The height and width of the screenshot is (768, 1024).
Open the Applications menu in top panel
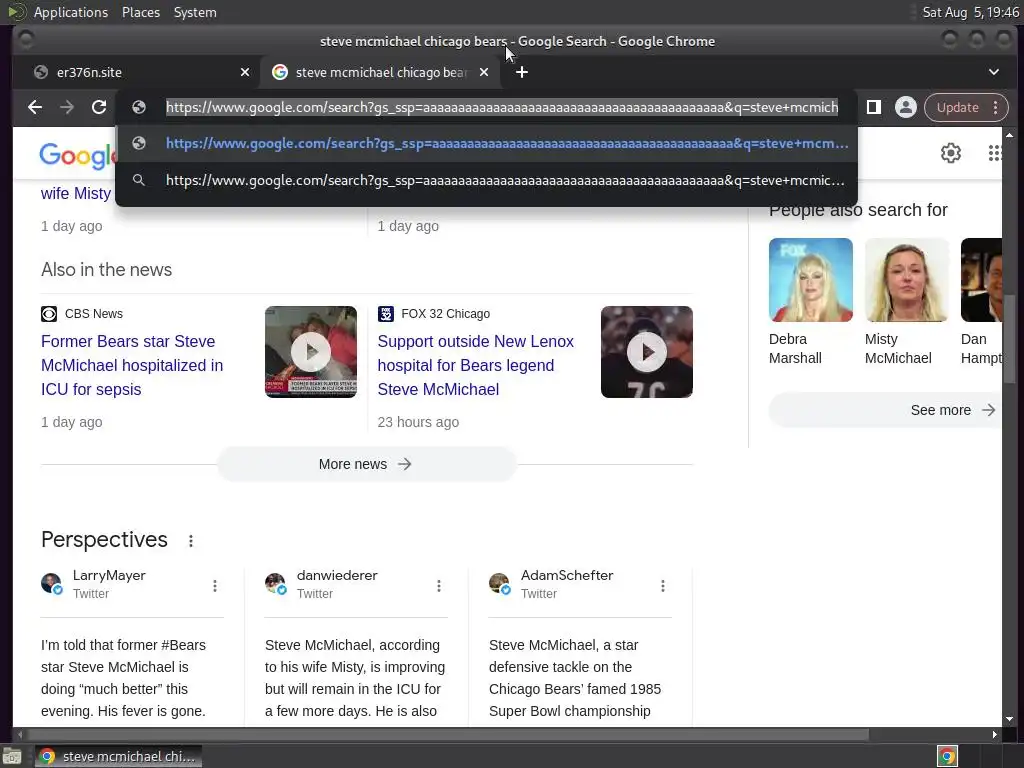pos(71,12)
